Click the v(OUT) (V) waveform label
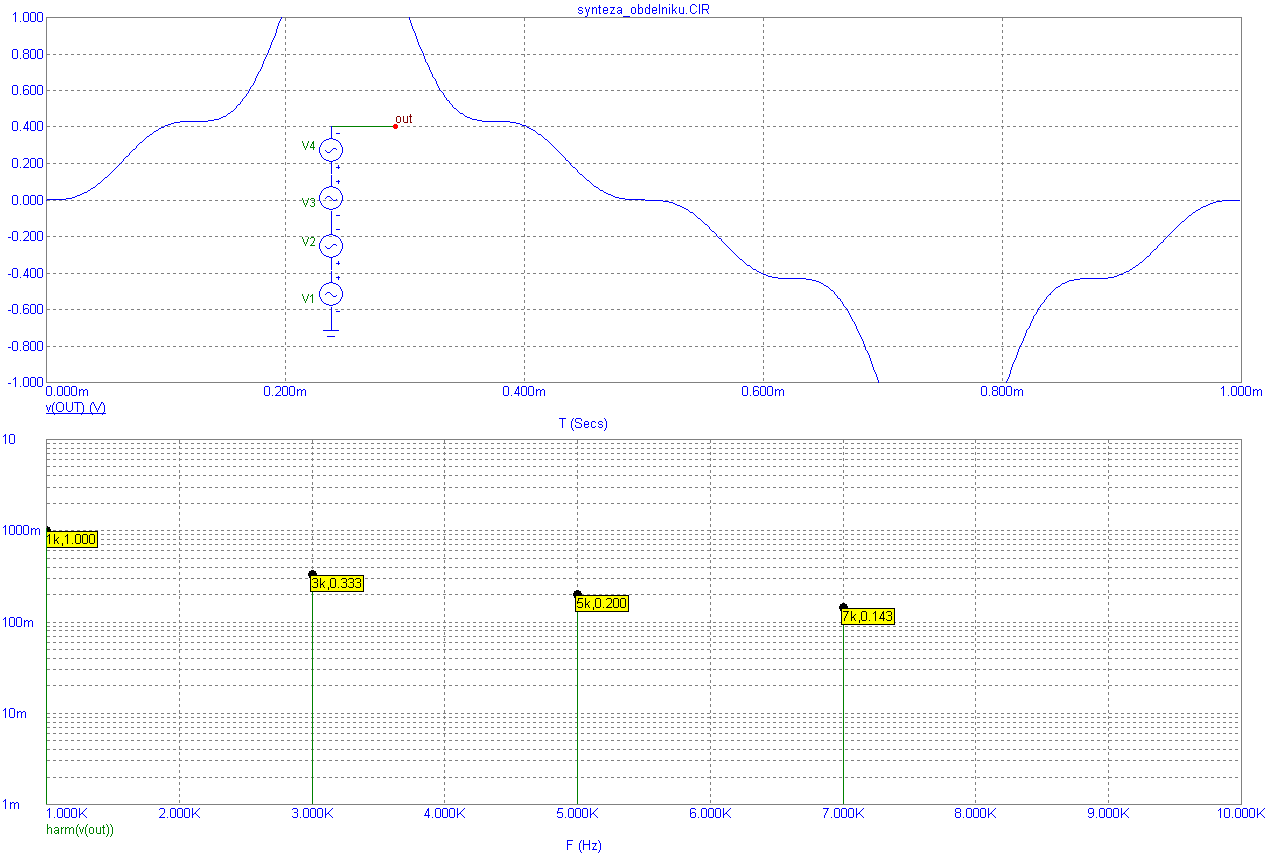The image size is (1276, 860). [x=76, y=408]
